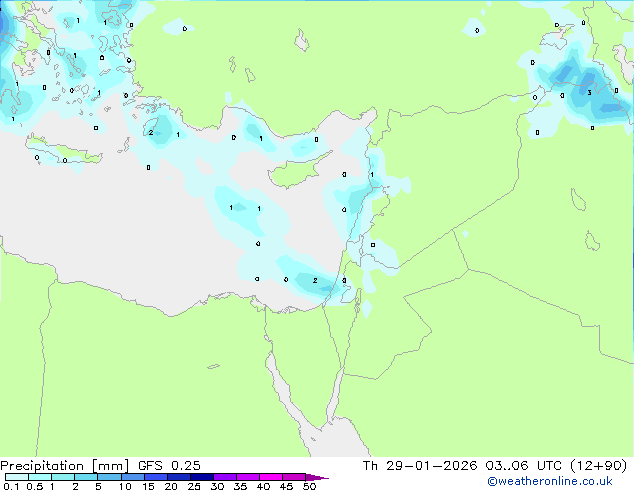Select the 35–40 mm legend swatch
634x490 pixels.
(x=248, y=477)
